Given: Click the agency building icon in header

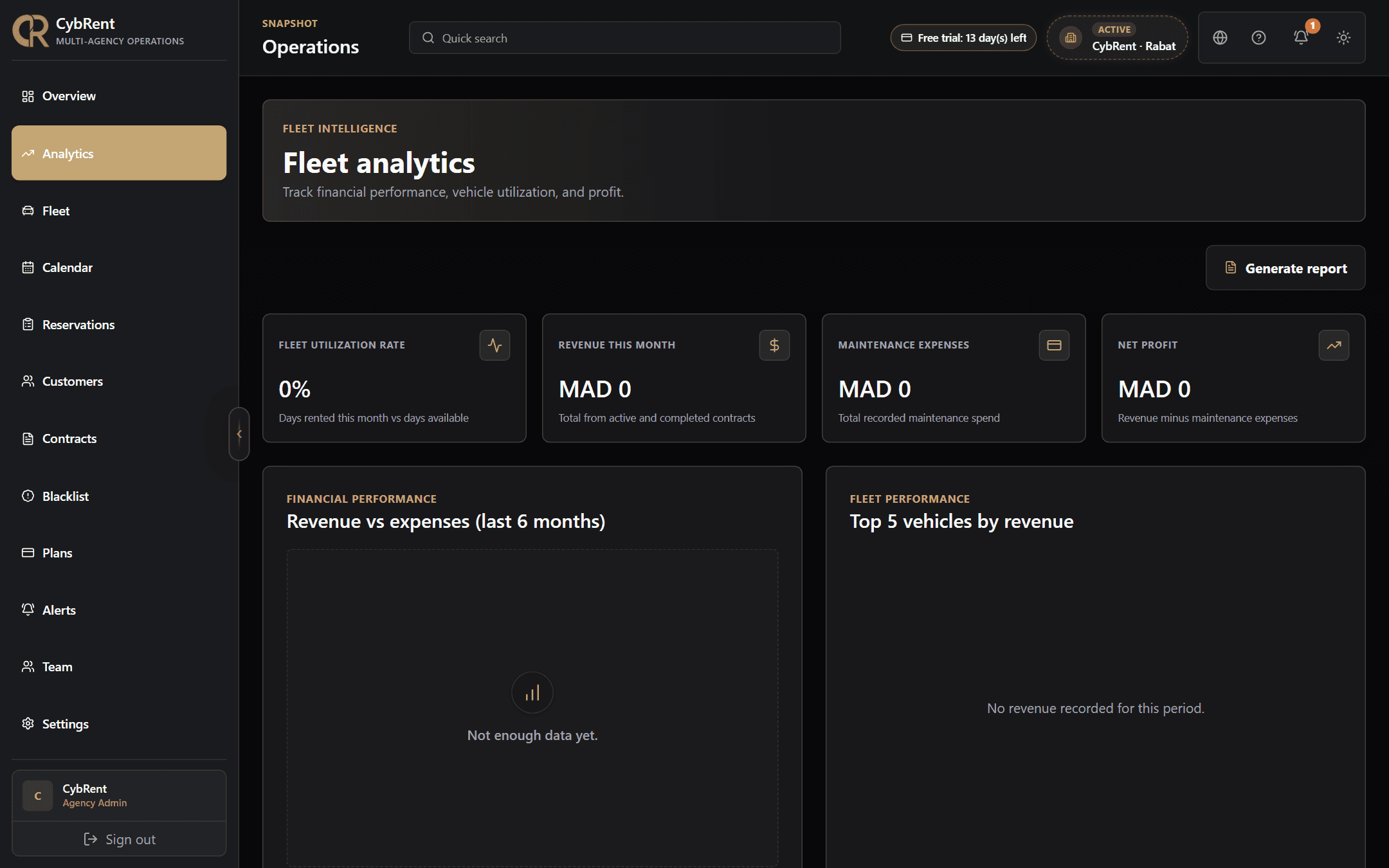Looking at the screenshot, I should pos(1071,38).
